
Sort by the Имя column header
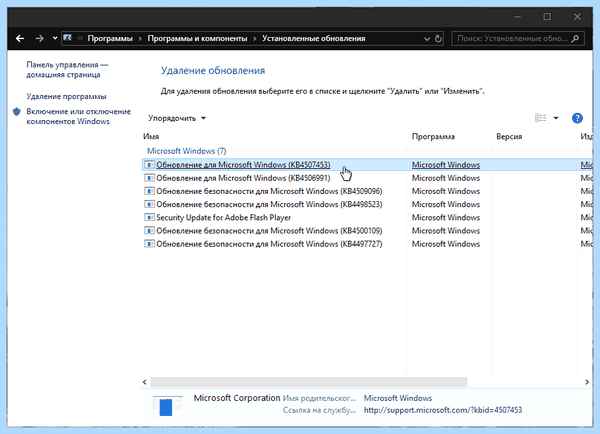pyautogui.click(x=151, y=137)
